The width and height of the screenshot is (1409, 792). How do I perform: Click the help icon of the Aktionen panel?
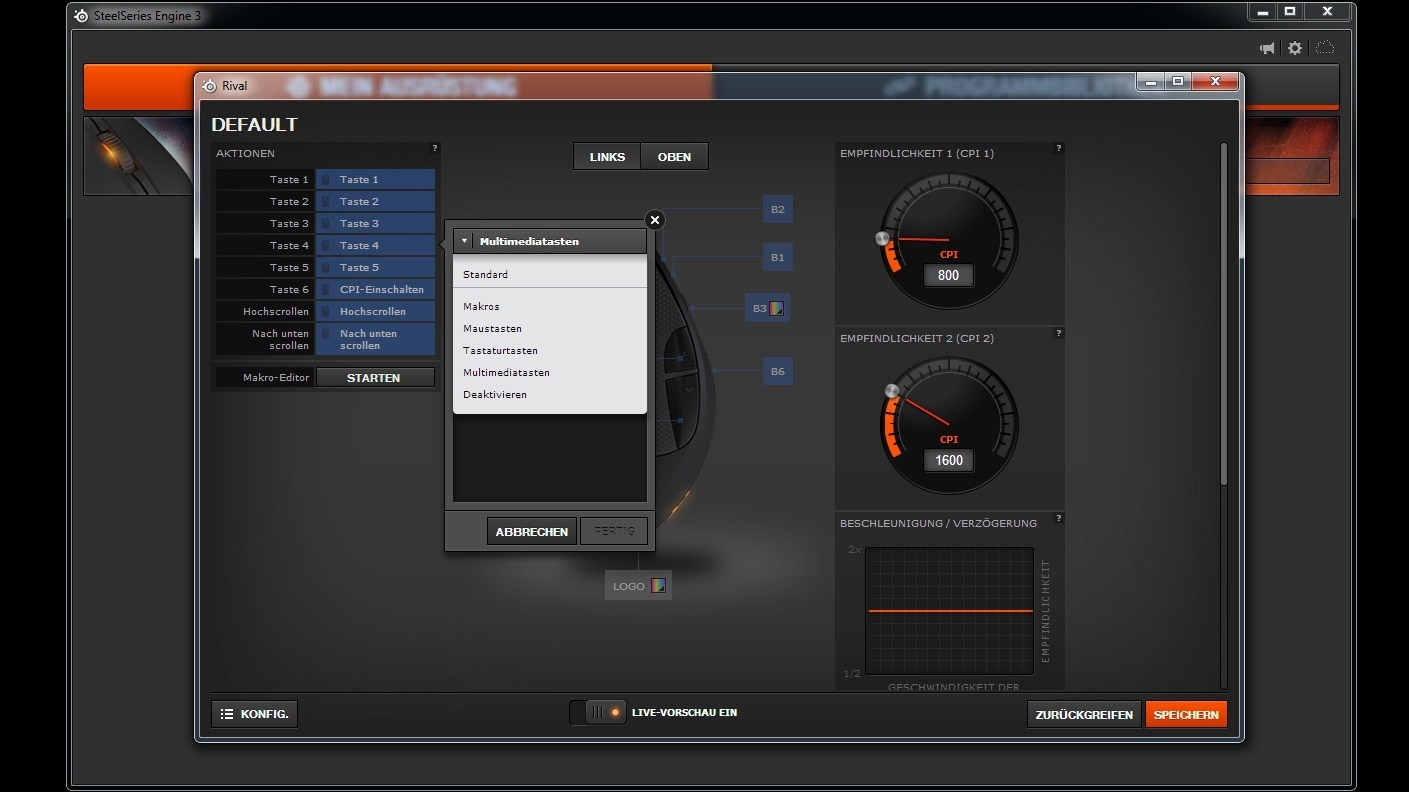(x=434, y=149)
